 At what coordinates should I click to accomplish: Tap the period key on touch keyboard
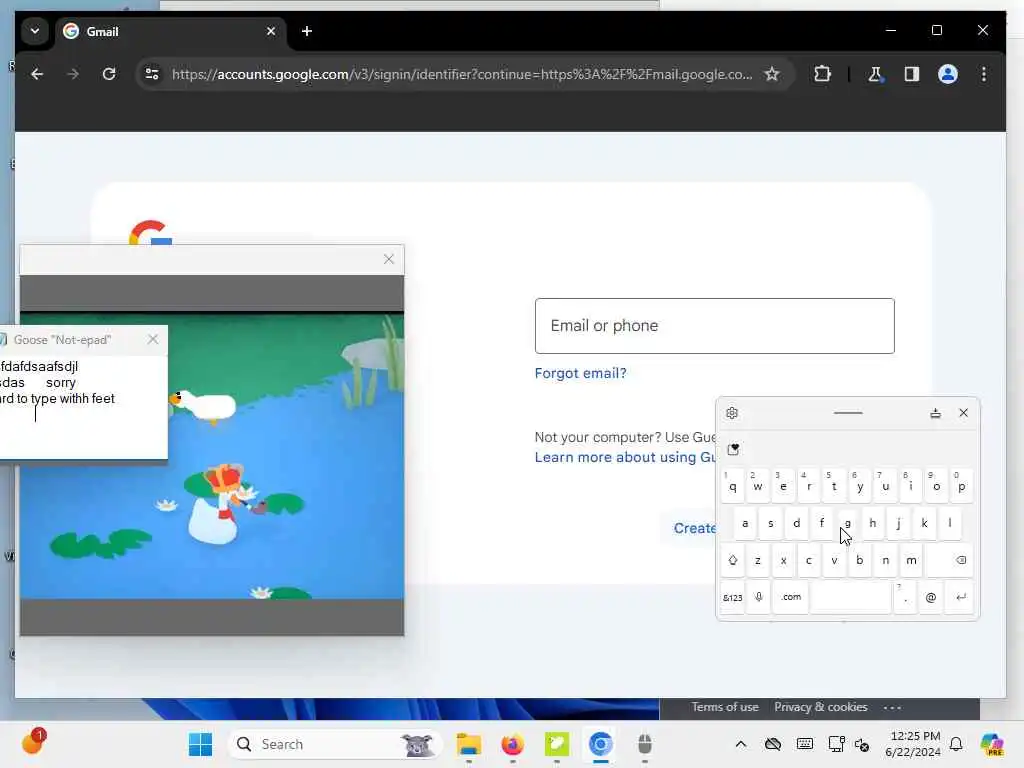coord(904,598)
